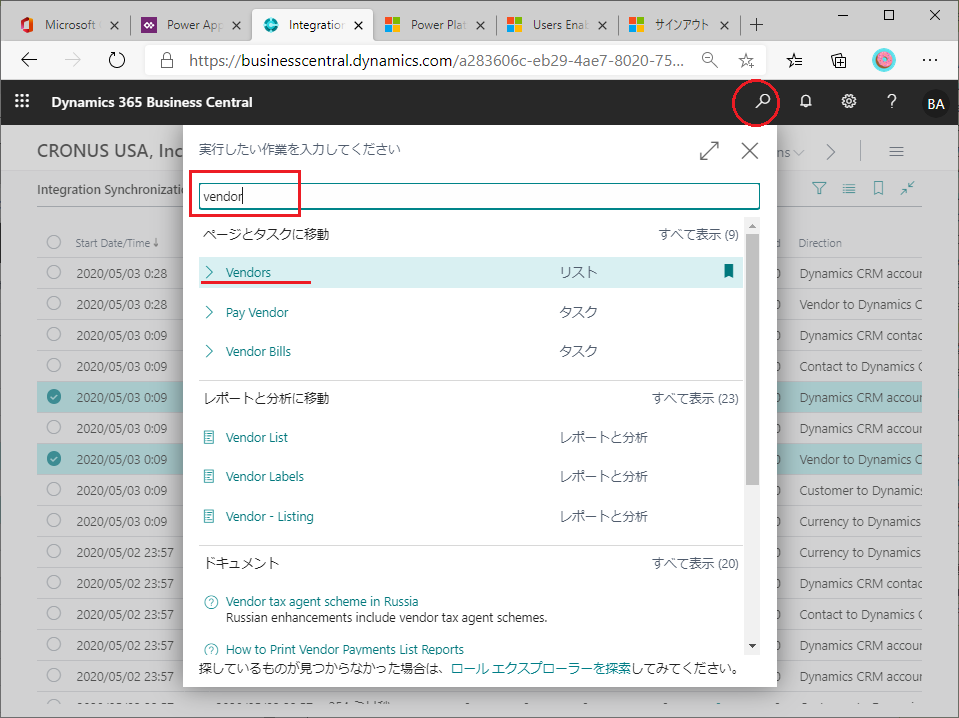Viewport: 959px width, 718px height.
Task: Open ロール エクスプローラーを探索 link
Action: (540, 668)
